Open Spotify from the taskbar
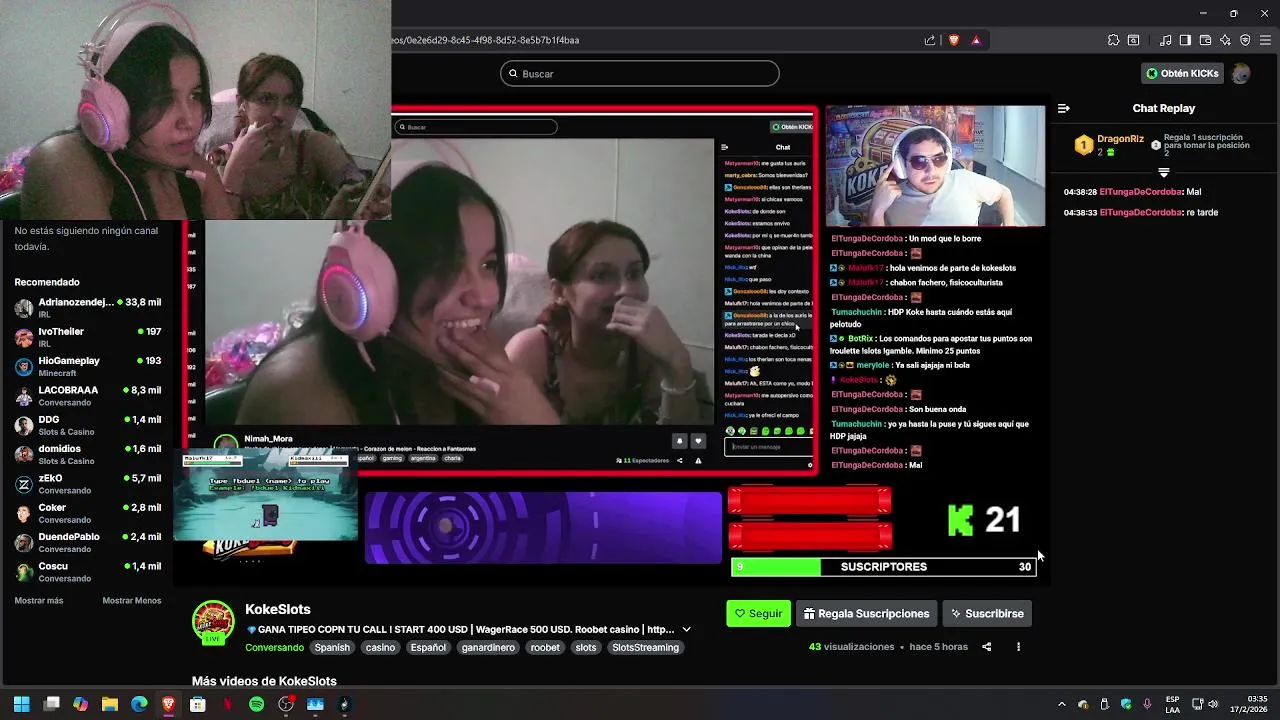 coord(256,704)
